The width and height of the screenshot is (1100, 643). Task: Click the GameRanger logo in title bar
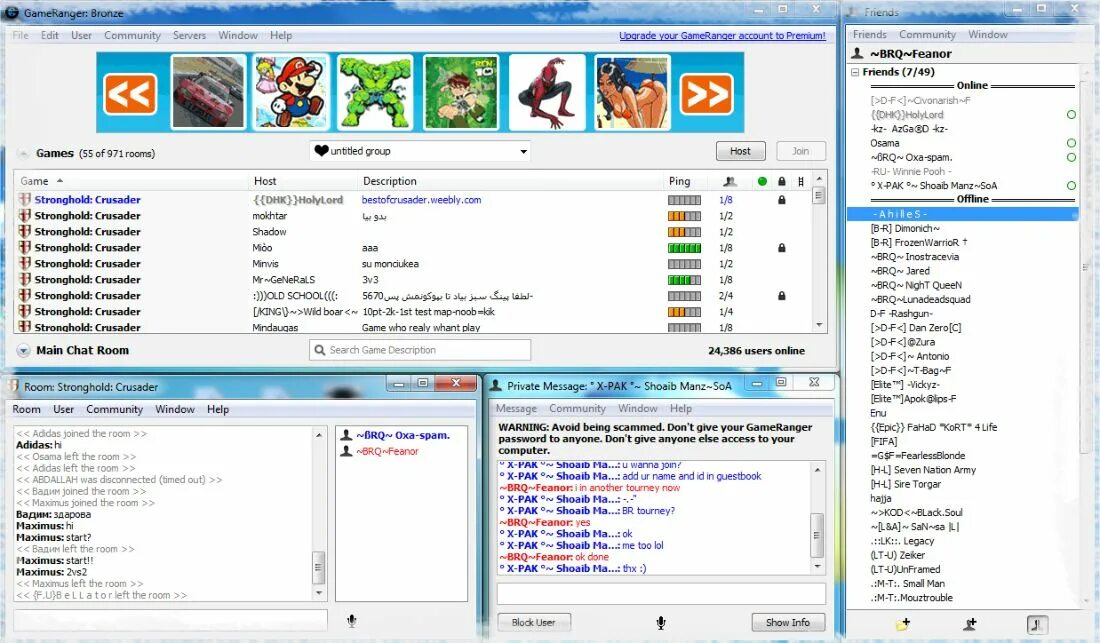pos(12,13)
